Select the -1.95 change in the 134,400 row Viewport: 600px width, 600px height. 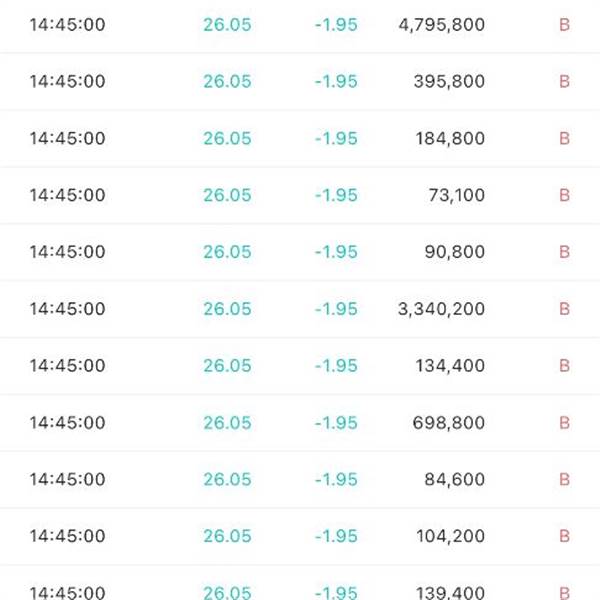pos(335,366)
